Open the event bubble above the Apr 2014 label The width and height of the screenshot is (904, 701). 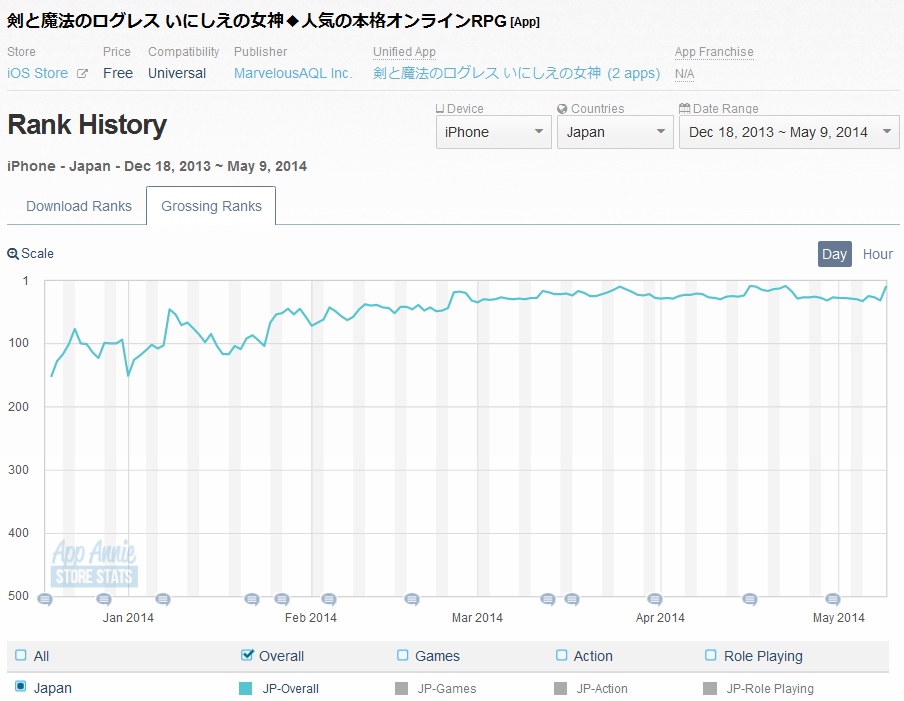pos(655,600)
